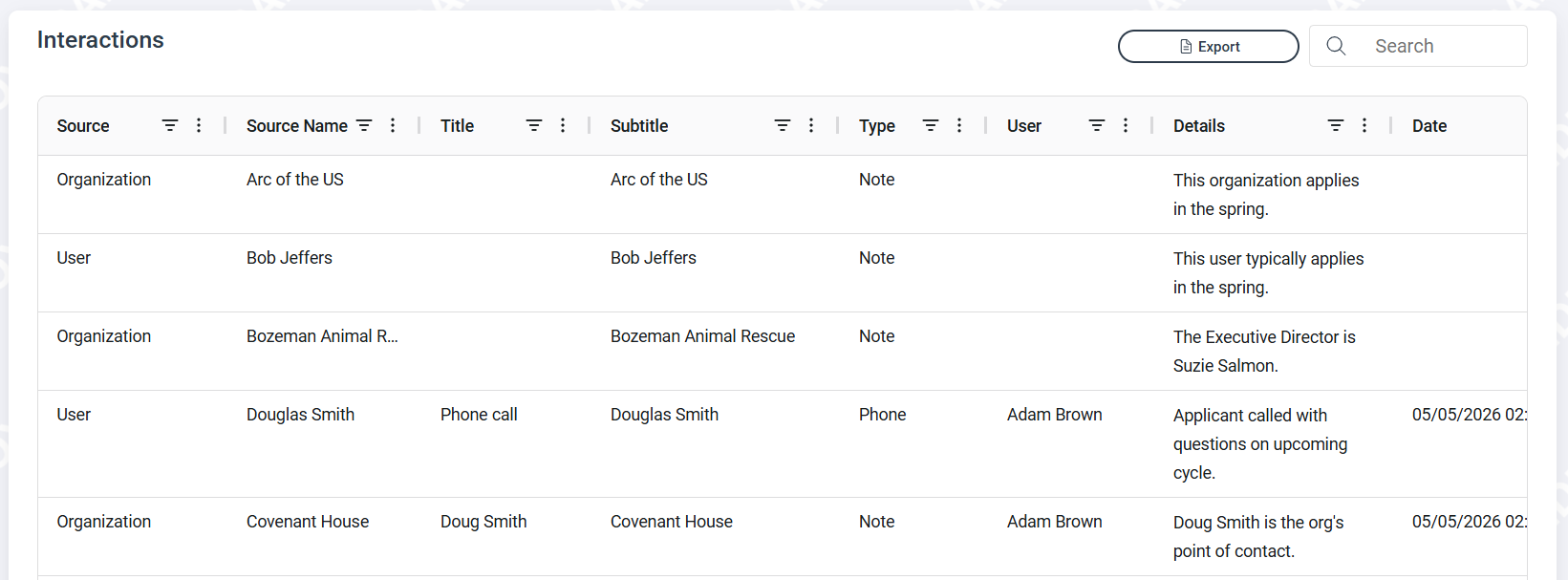The height and width of the screenshot is (580, 1568).
Task: Open the Source column options menu
Action: (x=199, y=125)
